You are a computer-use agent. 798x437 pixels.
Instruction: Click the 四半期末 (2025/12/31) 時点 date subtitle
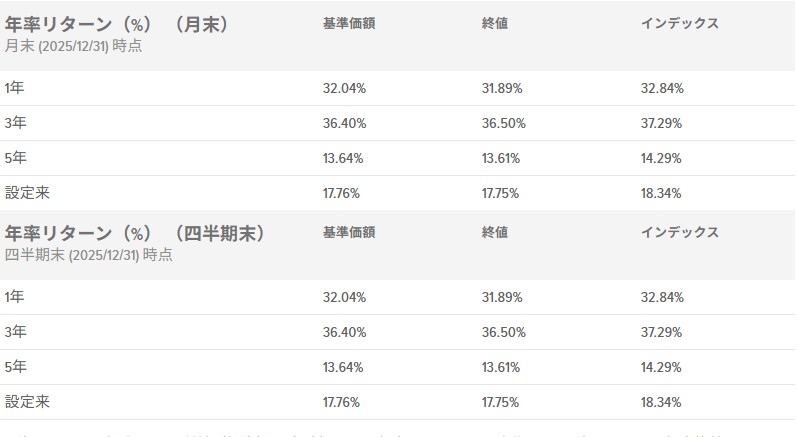tap(88, 255)
